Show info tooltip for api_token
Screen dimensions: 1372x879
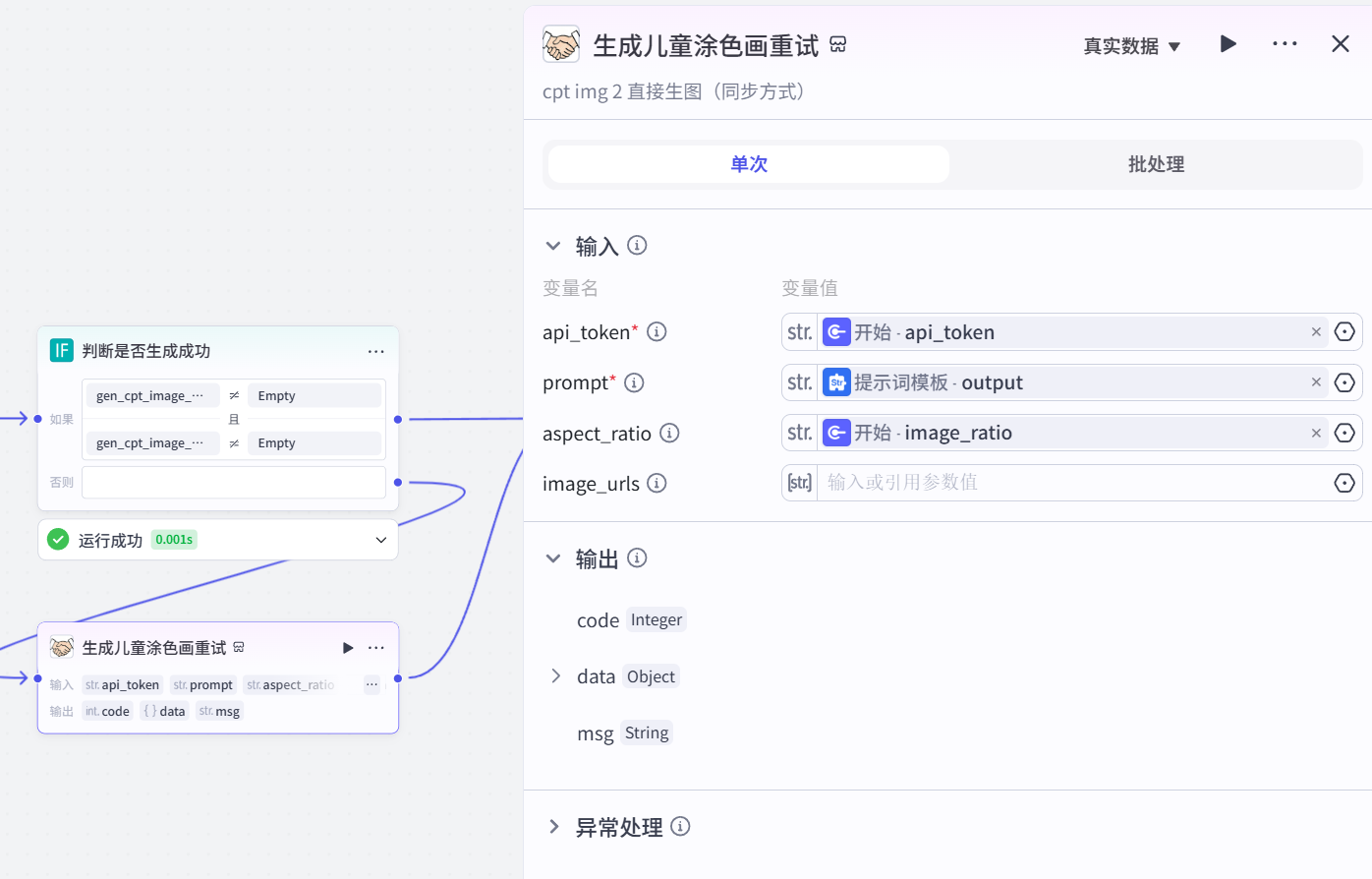(657, 331)
